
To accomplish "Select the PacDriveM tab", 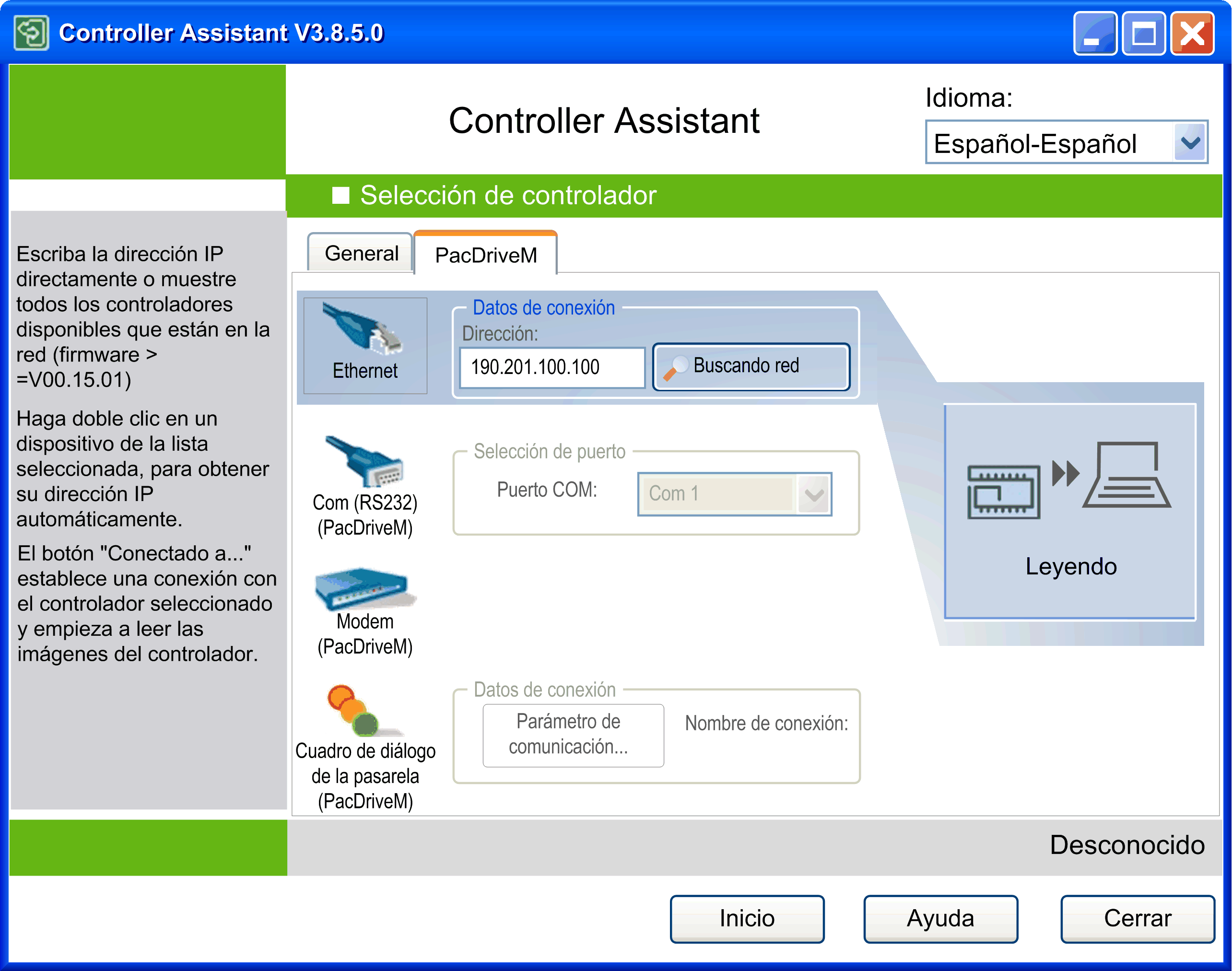I will coord(485,255).
